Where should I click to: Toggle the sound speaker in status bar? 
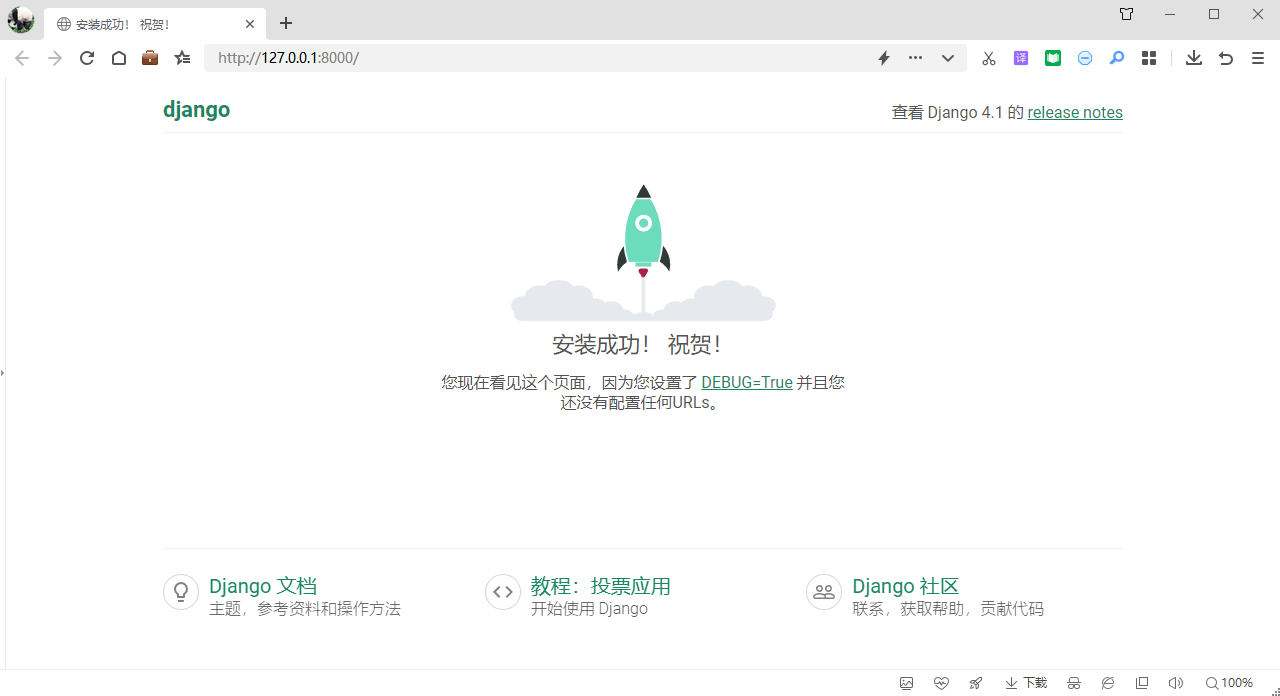point(1176,683)
